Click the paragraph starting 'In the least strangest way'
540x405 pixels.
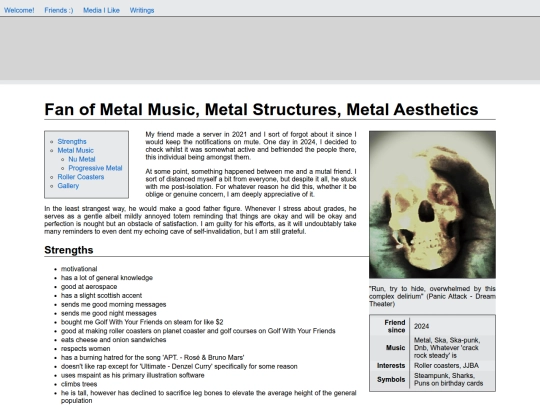(200, 220)
